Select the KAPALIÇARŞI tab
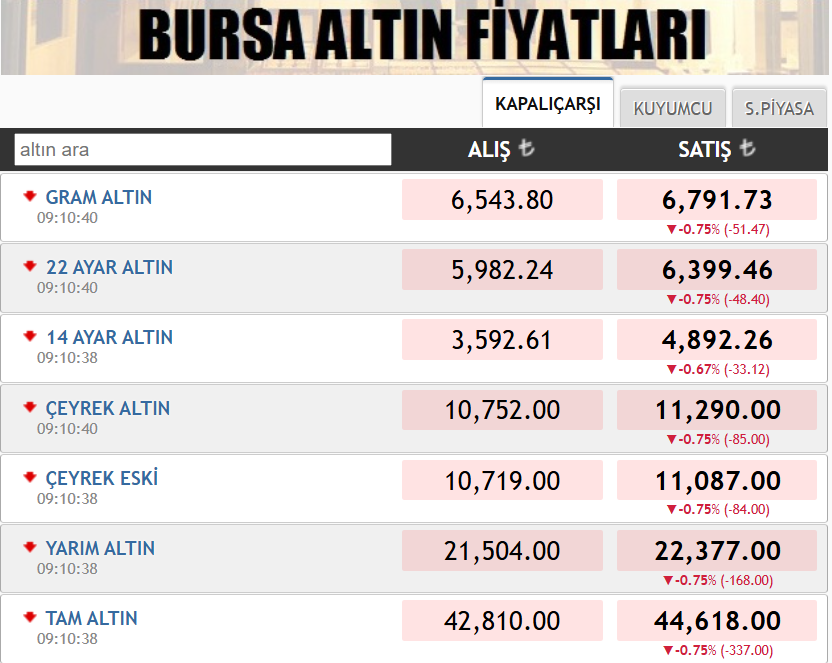This screenshot has height=663, width=832. [x=547, y=103]
